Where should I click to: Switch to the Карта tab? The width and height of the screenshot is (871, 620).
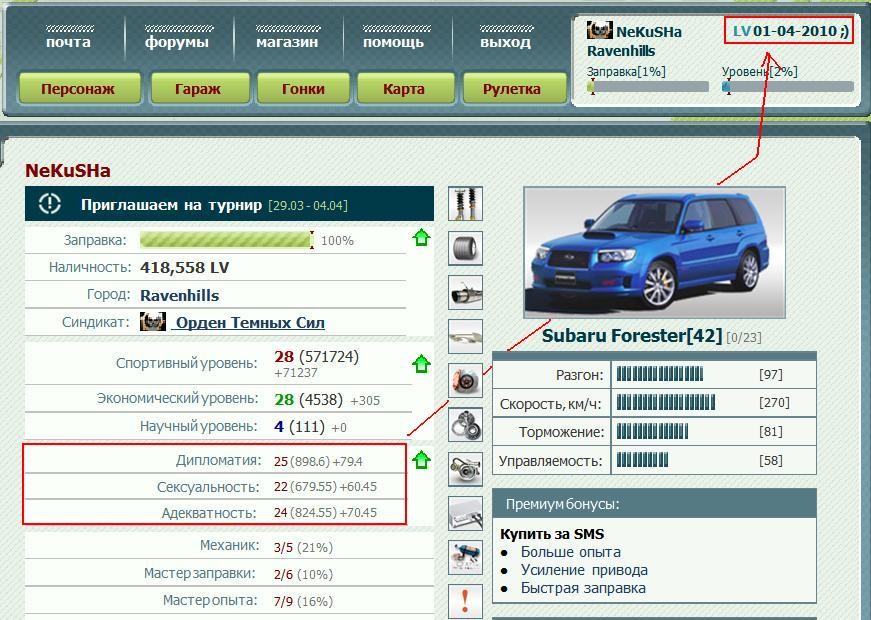pos(404,88)
